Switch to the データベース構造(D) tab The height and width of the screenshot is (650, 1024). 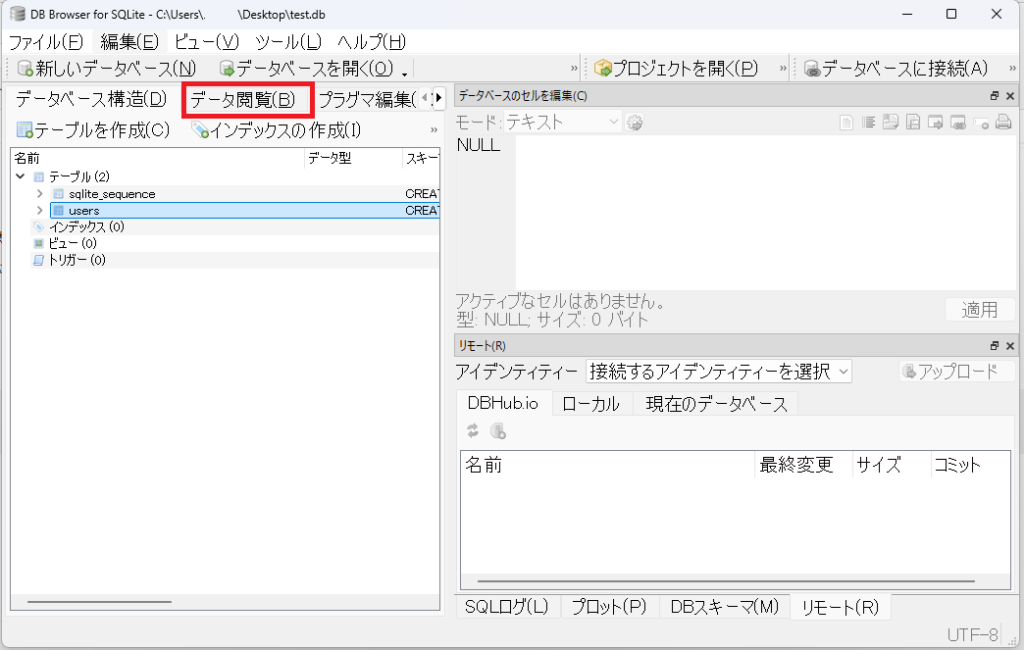tap(91, 99)
